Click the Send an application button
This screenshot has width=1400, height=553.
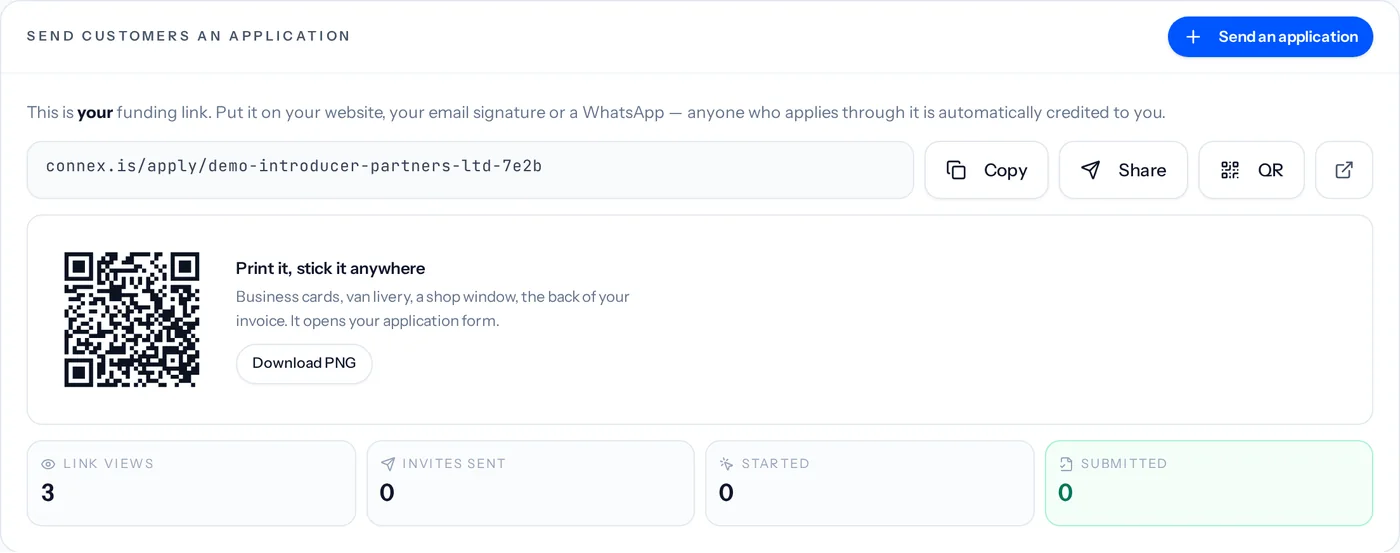click(x=1270, y=37)
